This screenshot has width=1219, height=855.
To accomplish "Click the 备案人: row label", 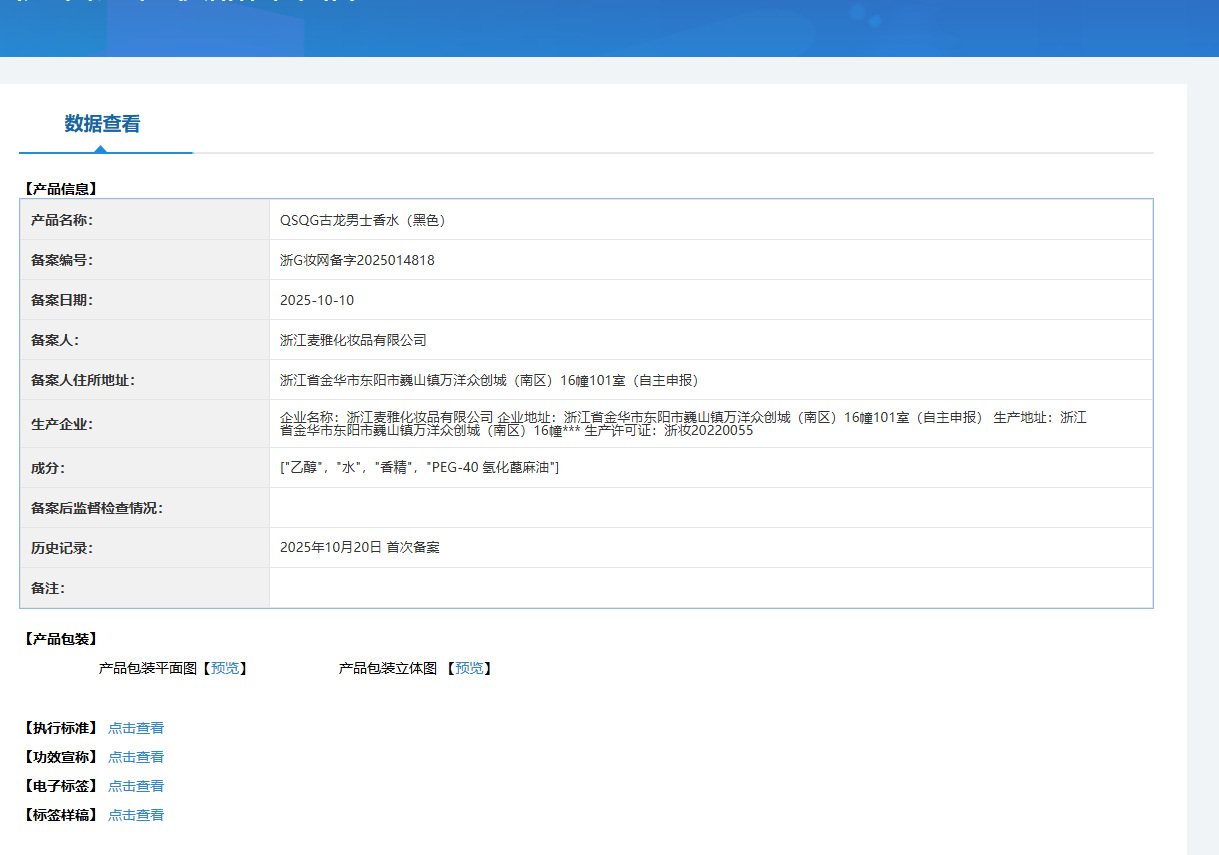I will pyautogui.click(x=55, y=340).
